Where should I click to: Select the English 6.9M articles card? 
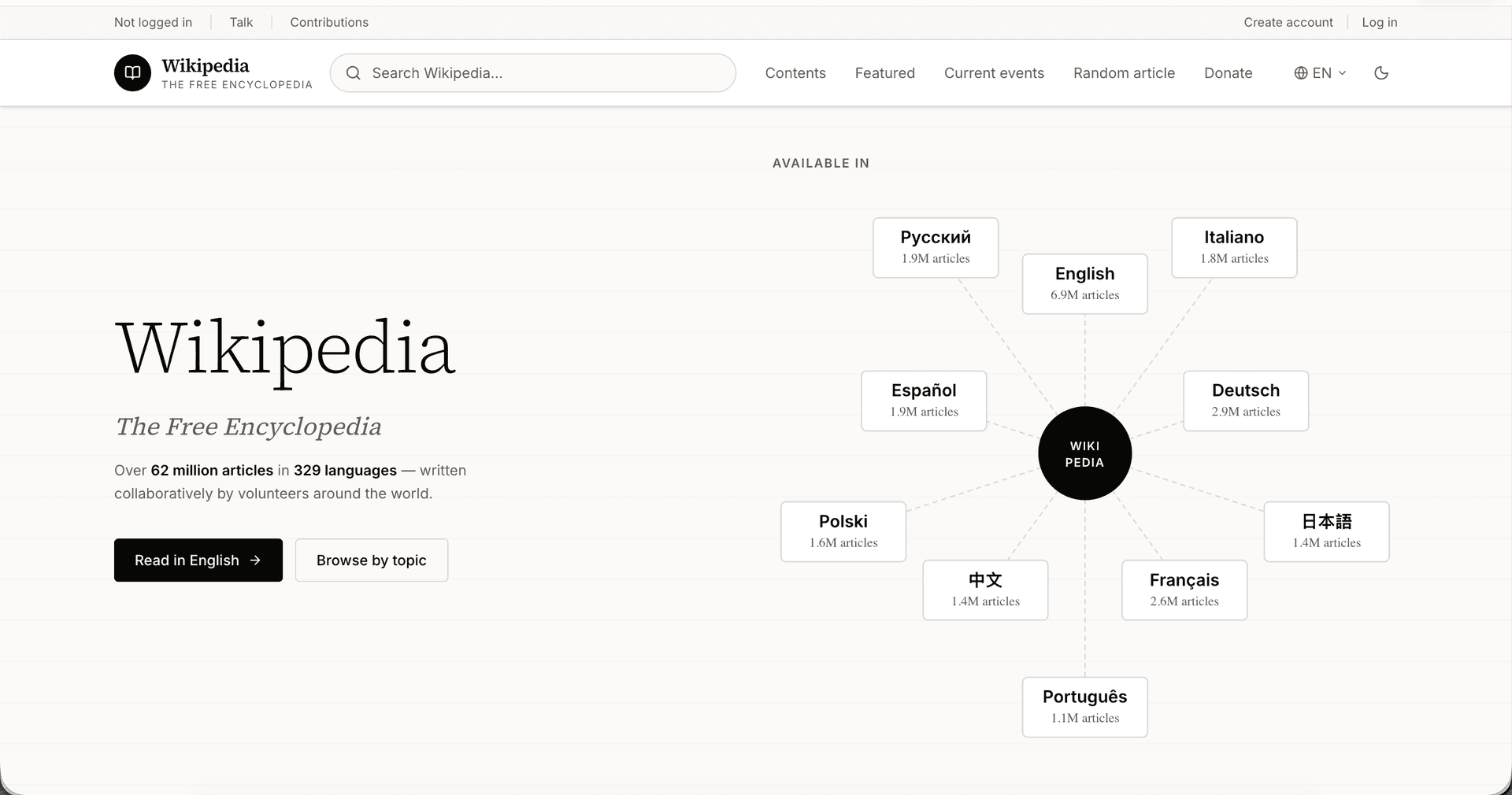[x=1085, y=284]
